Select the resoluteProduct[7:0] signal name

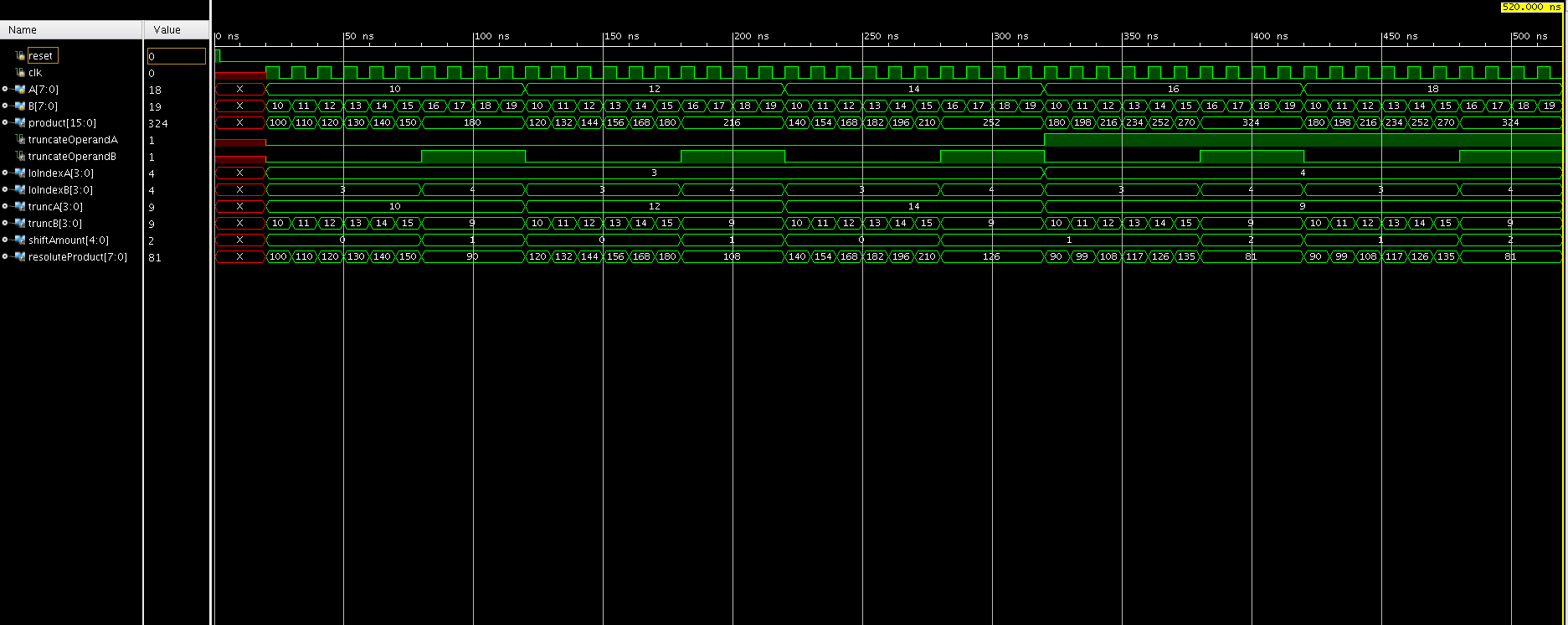tap(78, 257)
